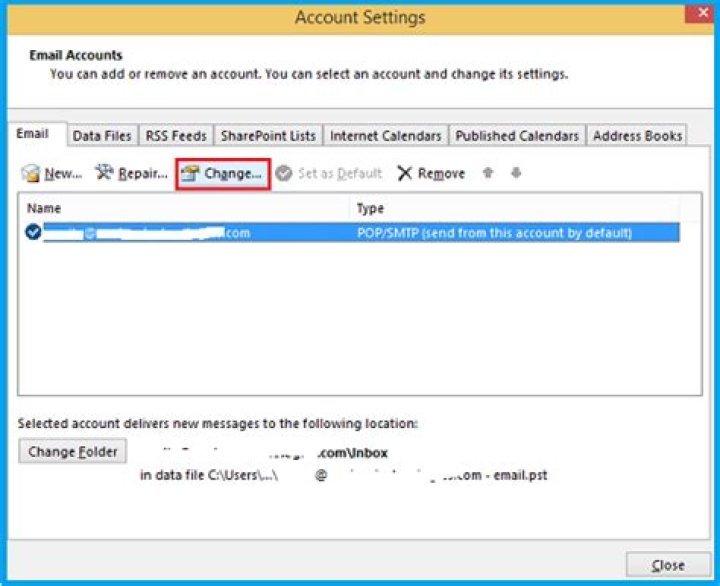Open the RSS Feeds tab

[x=176, y=136]
